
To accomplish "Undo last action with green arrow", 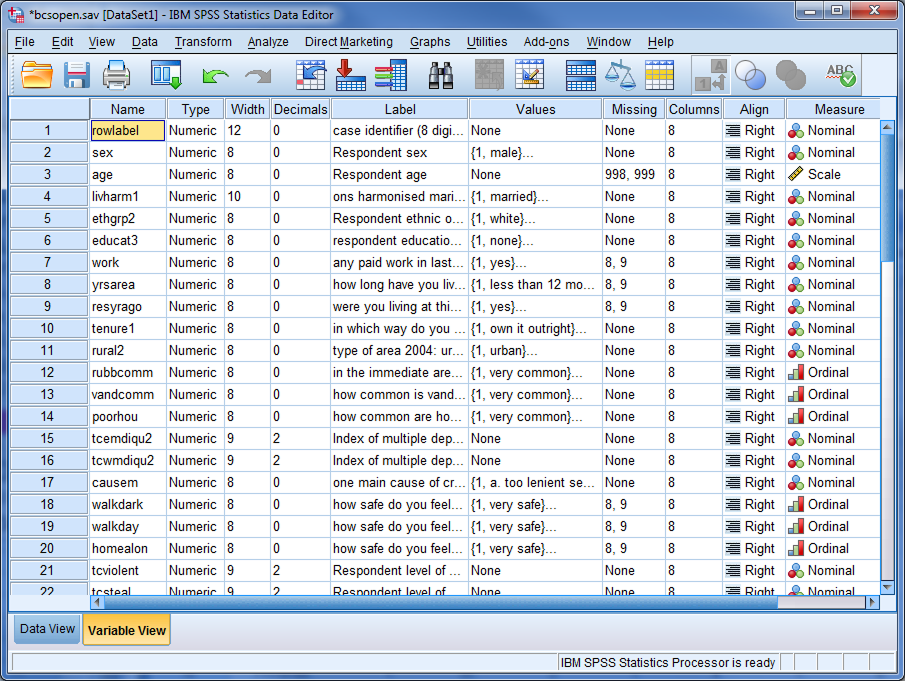I will (x=215, y=76).
